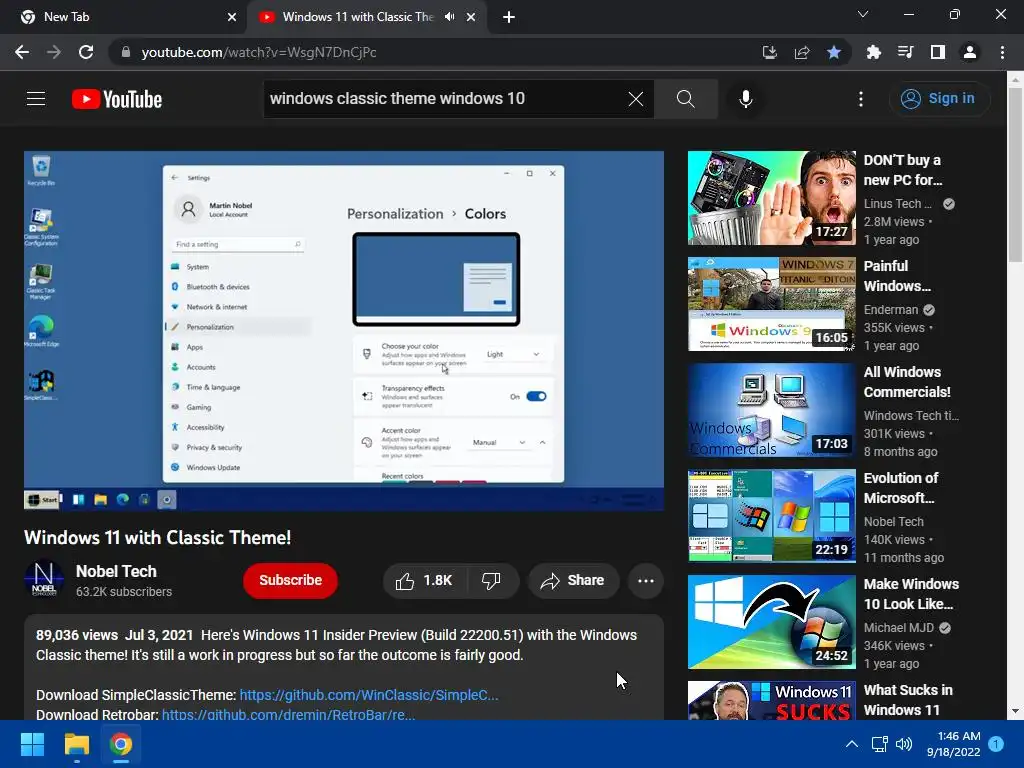This screenshot has width=1024, height=768.
Task: Bookmark this page with the star
Action: pos(834,52)
